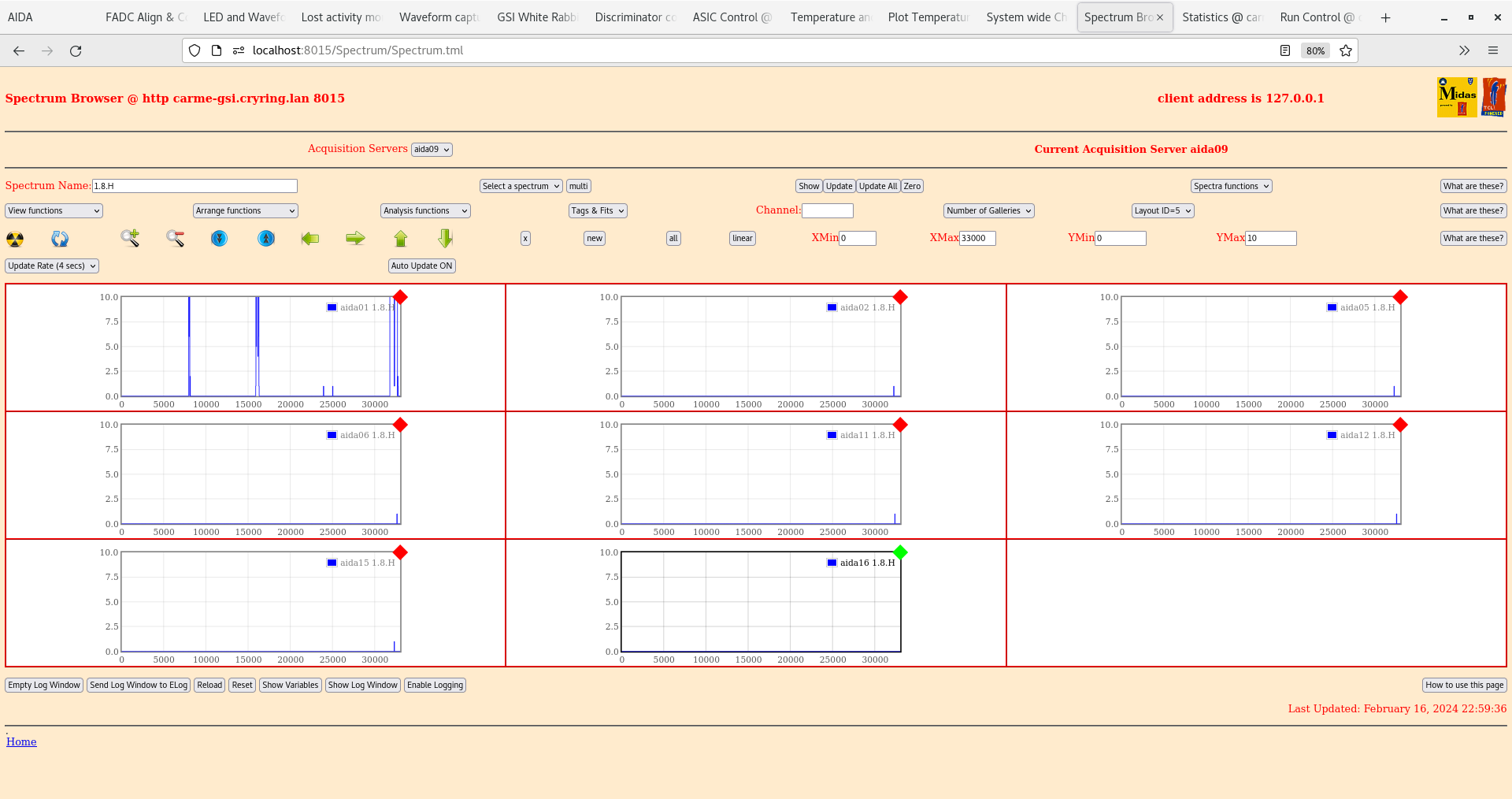Image resolution: width=1512 pixels, height=799 pixels.
Task: Click the zoom in magnifier icon
Action: [130, 238]
